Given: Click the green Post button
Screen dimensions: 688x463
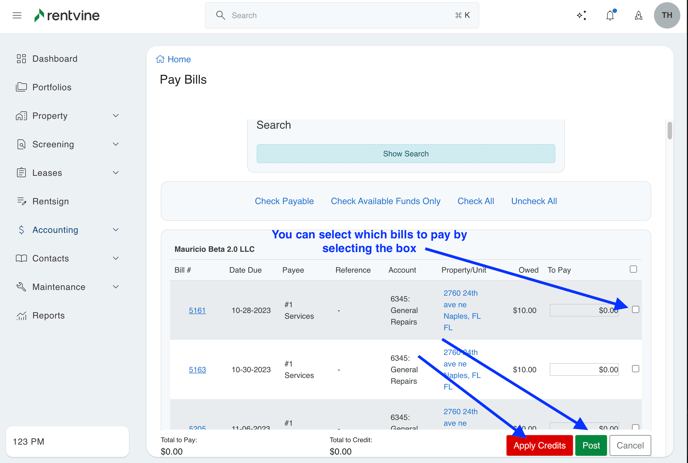Looking at the screenshot, I should pyautogui.click(x=591, y=446).
